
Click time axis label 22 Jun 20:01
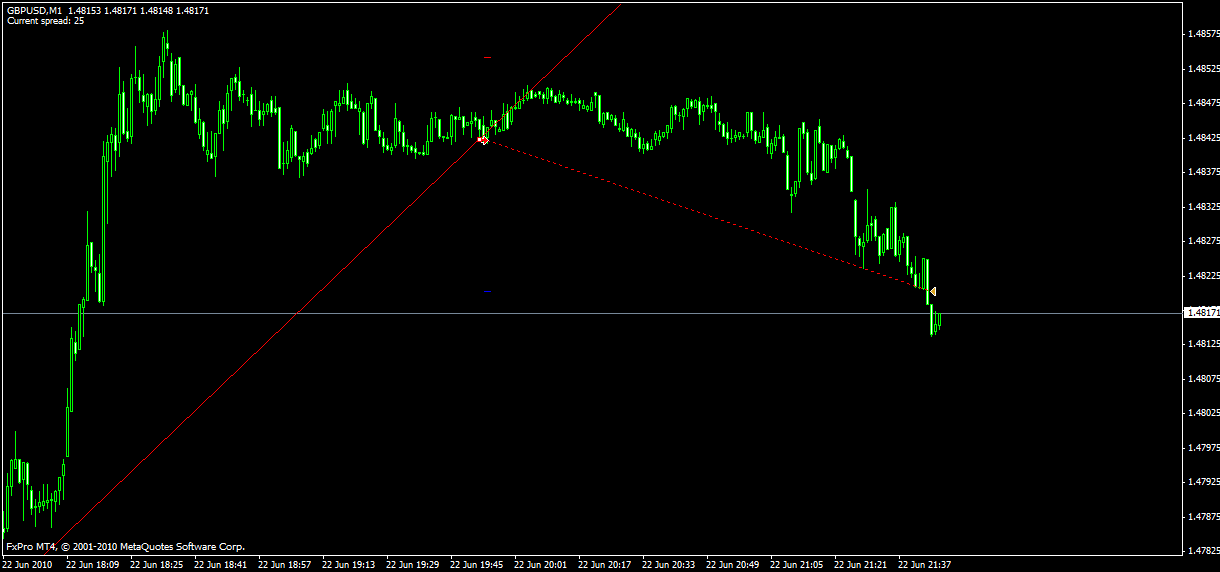coord(541,564)
